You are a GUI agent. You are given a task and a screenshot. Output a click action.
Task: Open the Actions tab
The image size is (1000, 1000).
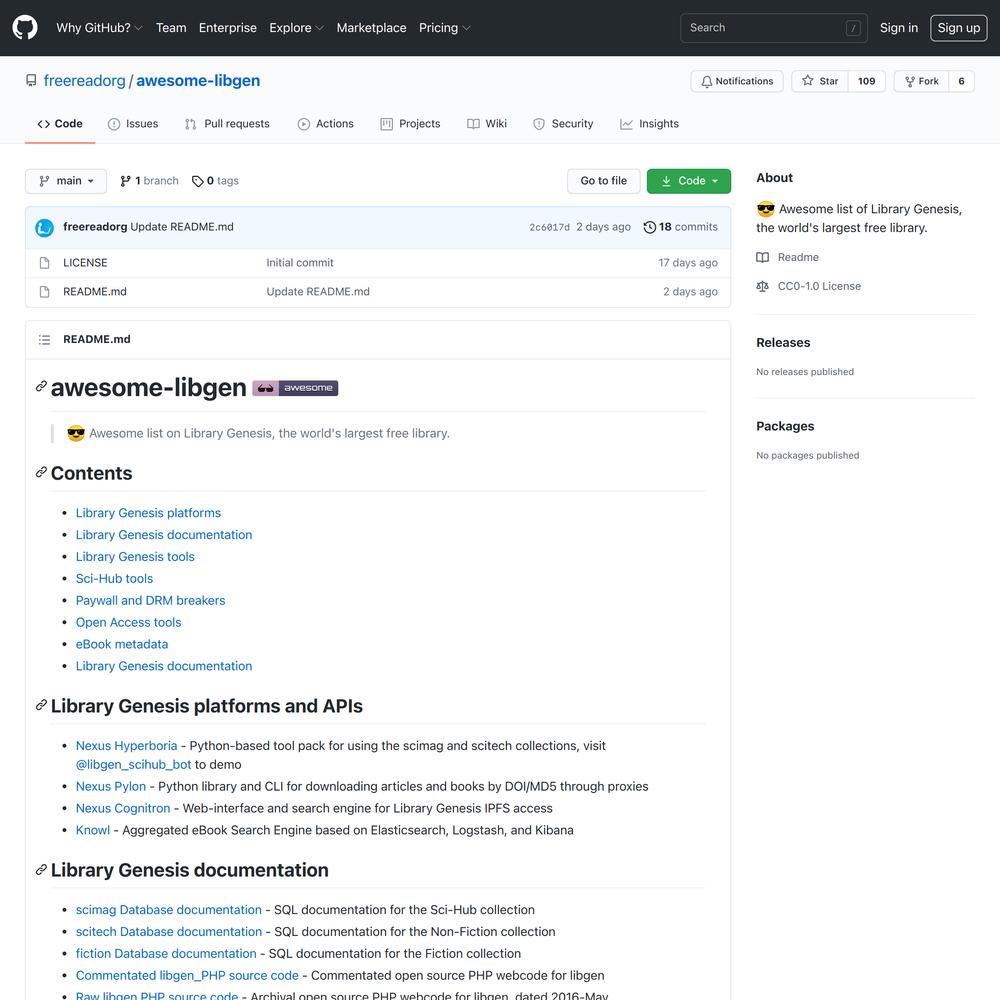point(325,124)
